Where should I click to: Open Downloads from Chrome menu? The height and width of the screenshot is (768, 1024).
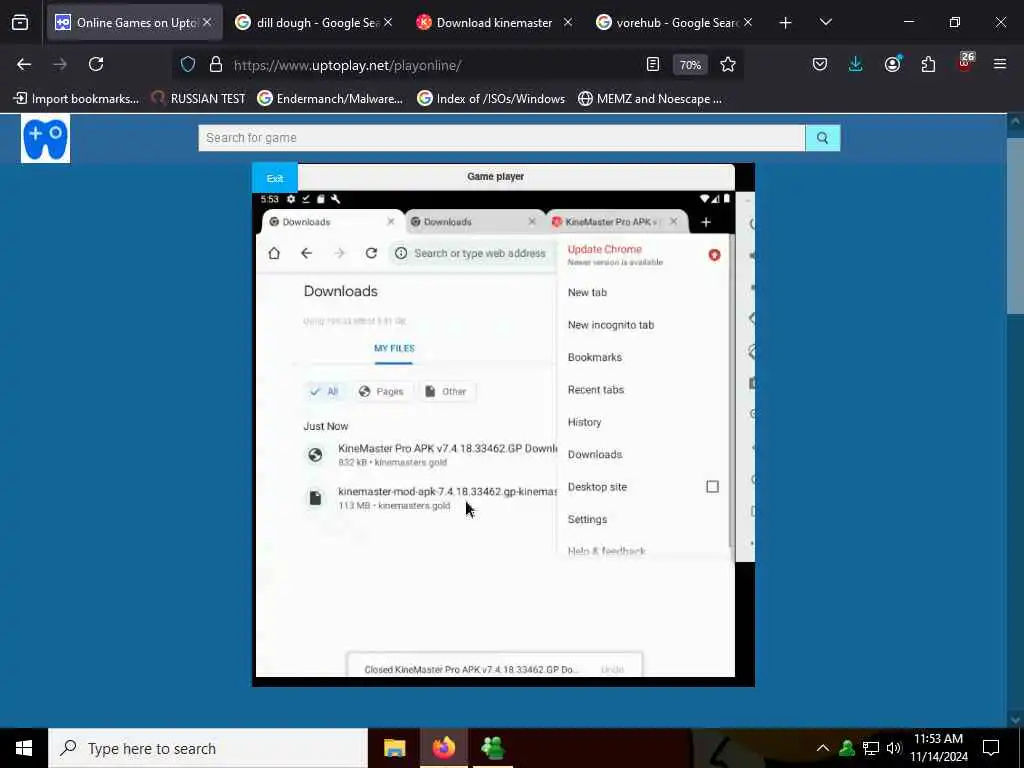tap(643, 454)
